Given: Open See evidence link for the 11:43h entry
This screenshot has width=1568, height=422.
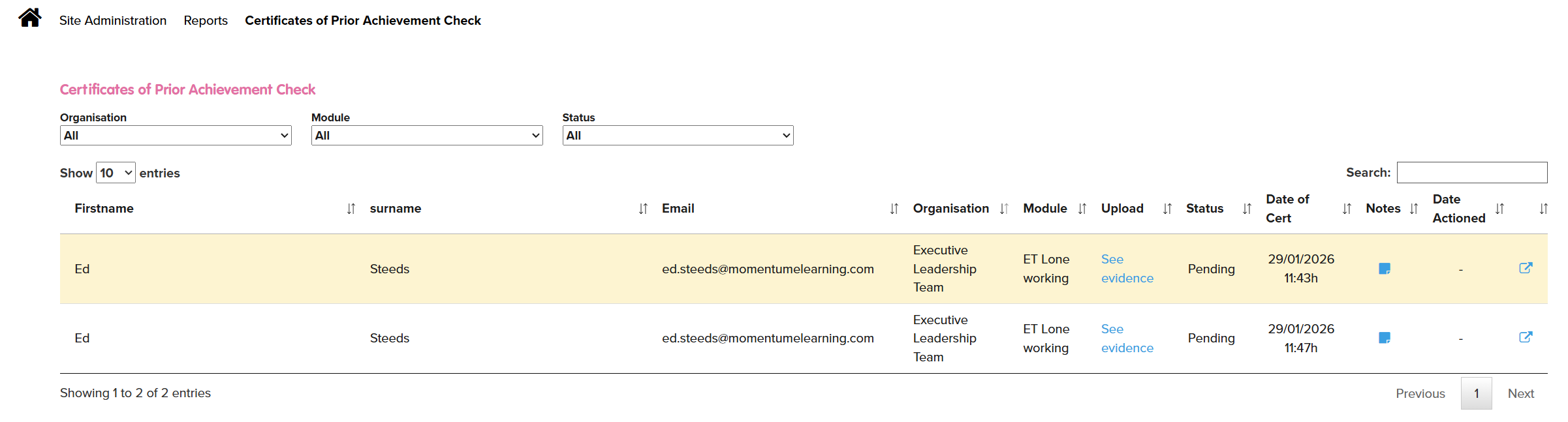Looking at the screenshot, I should [x=1127, y=269].
